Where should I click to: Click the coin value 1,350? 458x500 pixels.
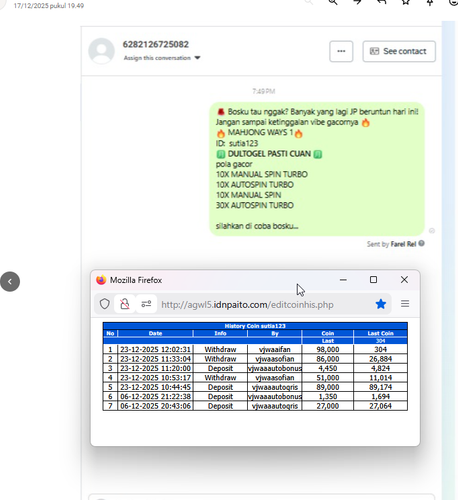click(x=328, y=396)
